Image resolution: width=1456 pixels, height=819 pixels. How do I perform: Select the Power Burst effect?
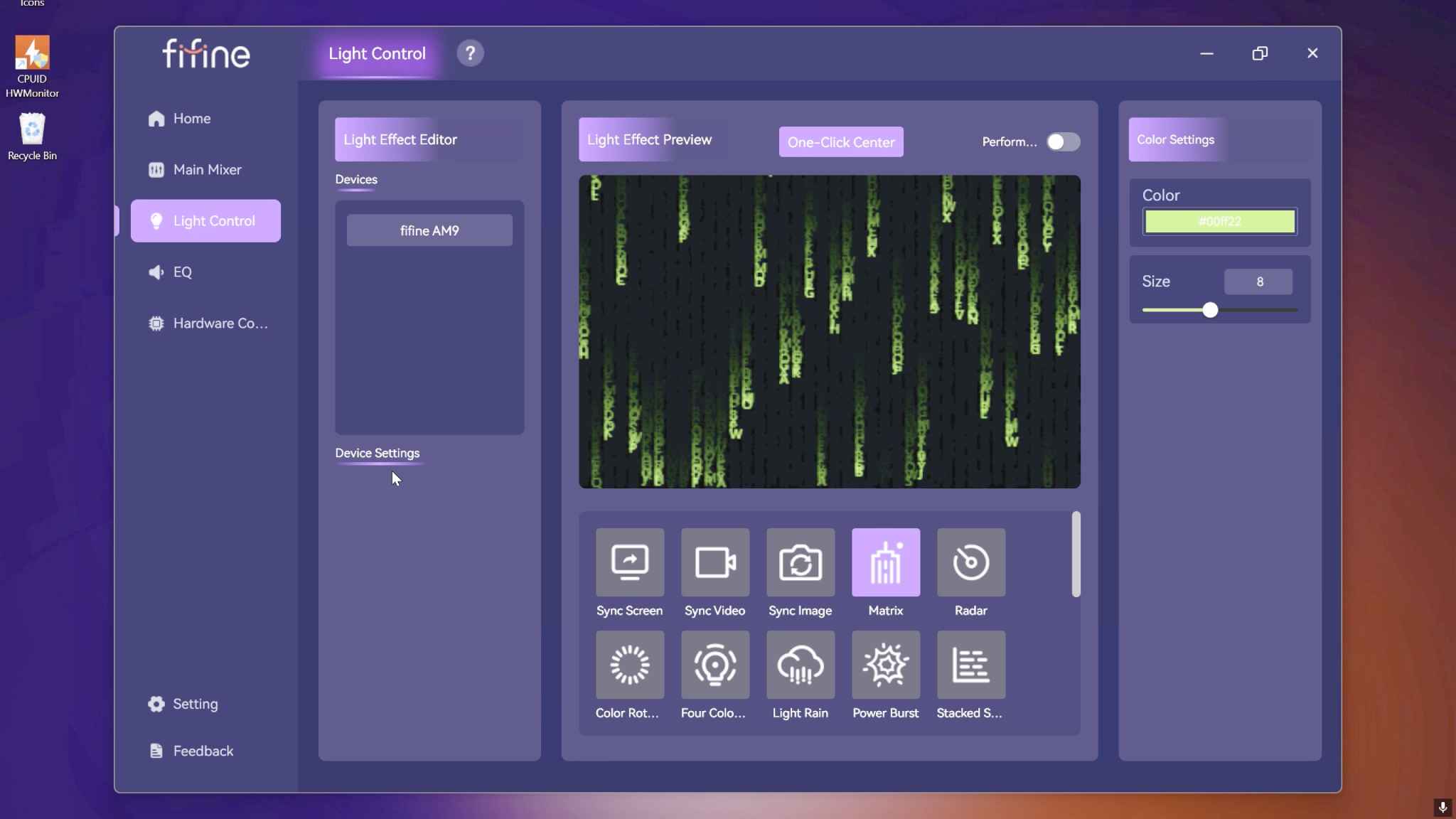886,665
